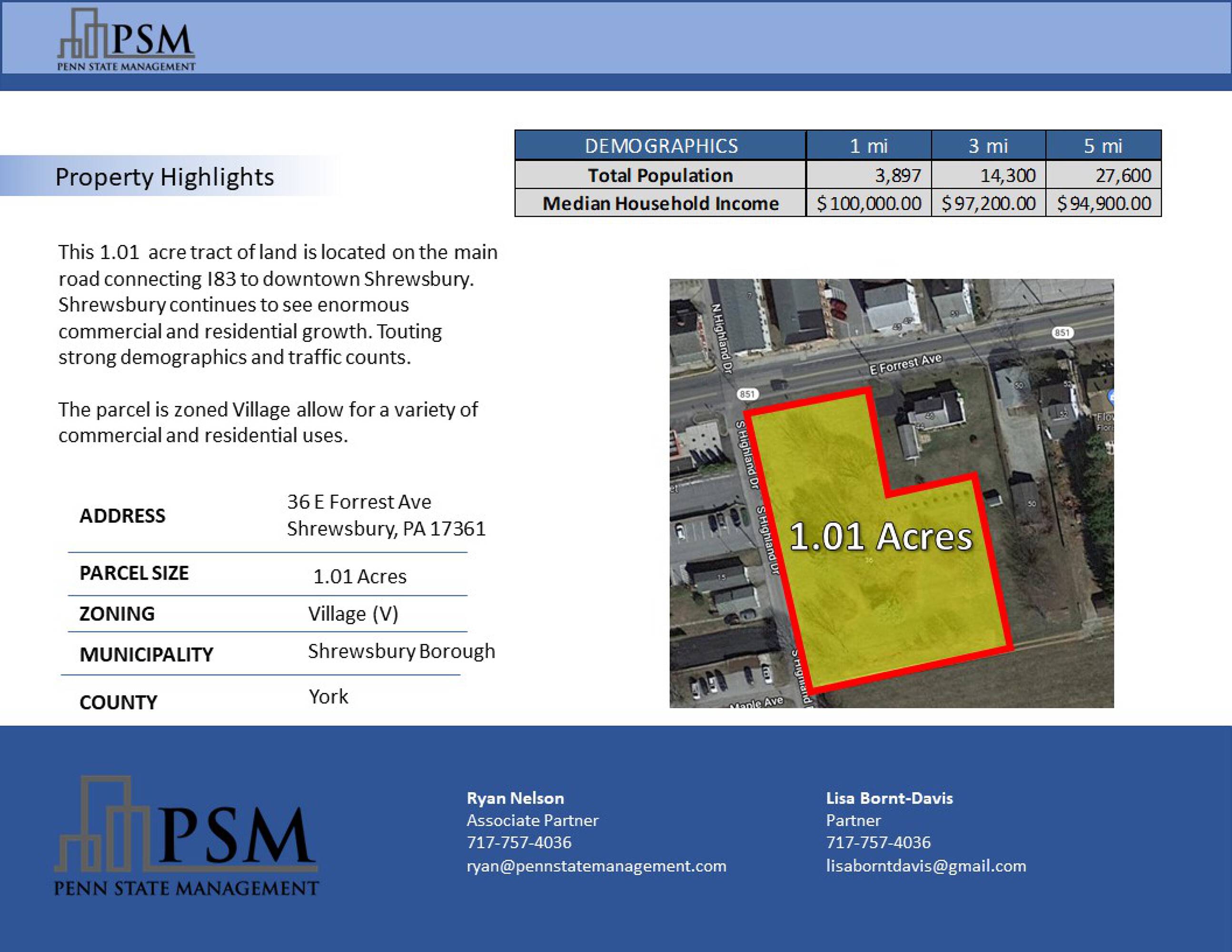
Task: Click the DEMOGRAPHICS table header
Action: 661,146
